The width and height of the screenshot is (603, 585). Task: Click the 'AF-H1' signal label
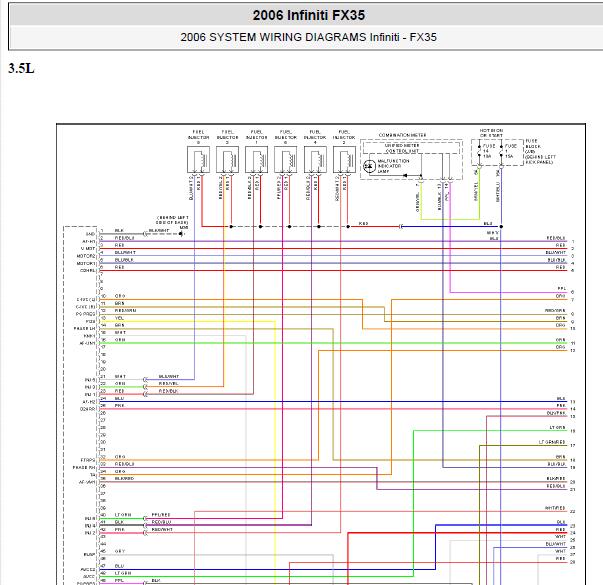(x=89, y=241)
